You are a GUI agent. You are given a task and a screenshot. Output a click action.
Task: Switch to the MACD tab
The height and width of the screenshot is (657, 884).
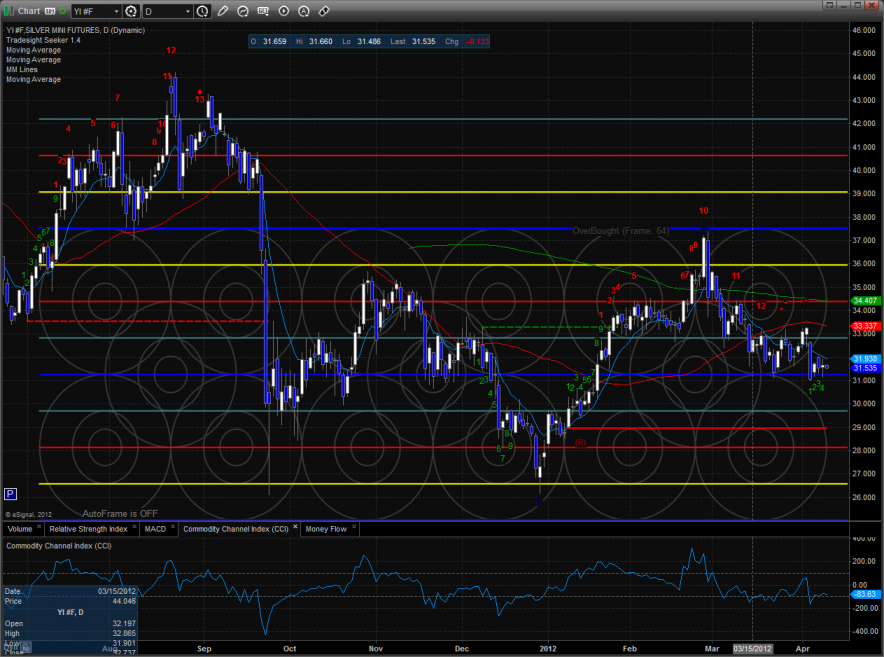155,528
